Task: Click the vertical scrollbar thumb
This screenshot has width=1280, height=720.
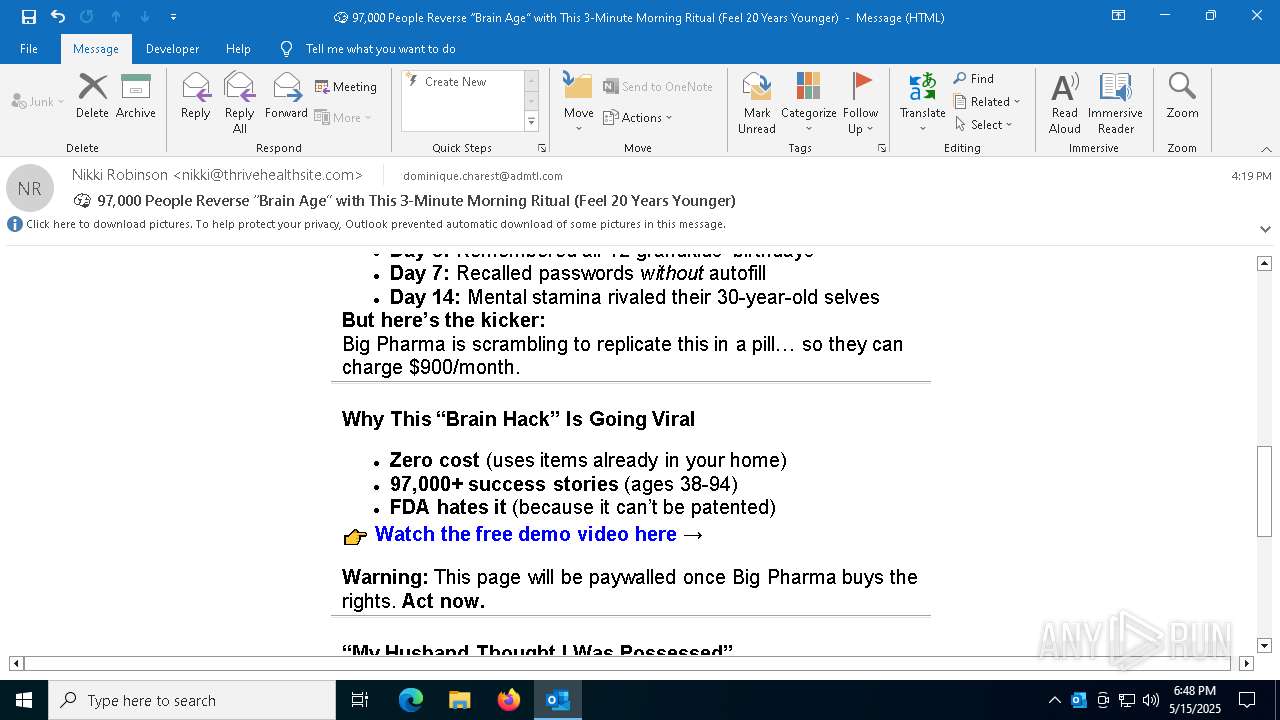Action: point(1264,491)
